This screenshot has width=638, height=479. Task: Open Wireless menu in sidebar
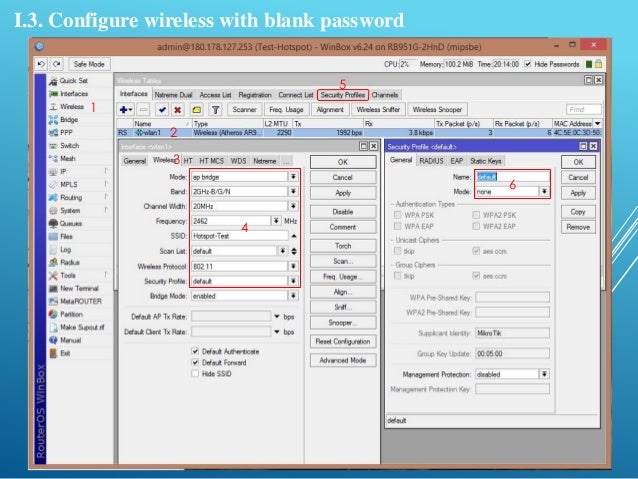(x=66, y=107)
